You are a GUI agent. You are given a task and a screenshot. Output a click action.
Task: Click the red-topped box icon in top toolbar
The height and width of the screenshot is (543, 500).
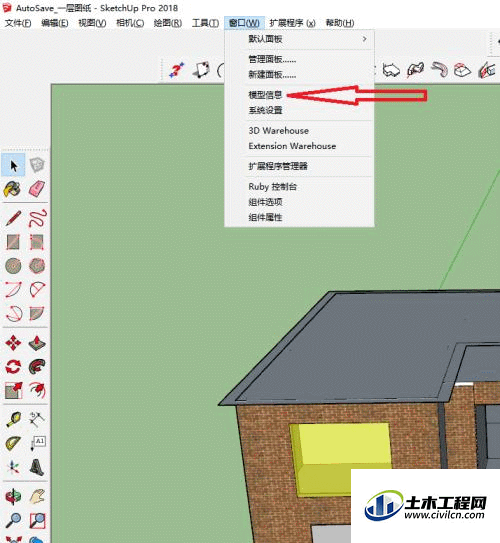[462, 70]
